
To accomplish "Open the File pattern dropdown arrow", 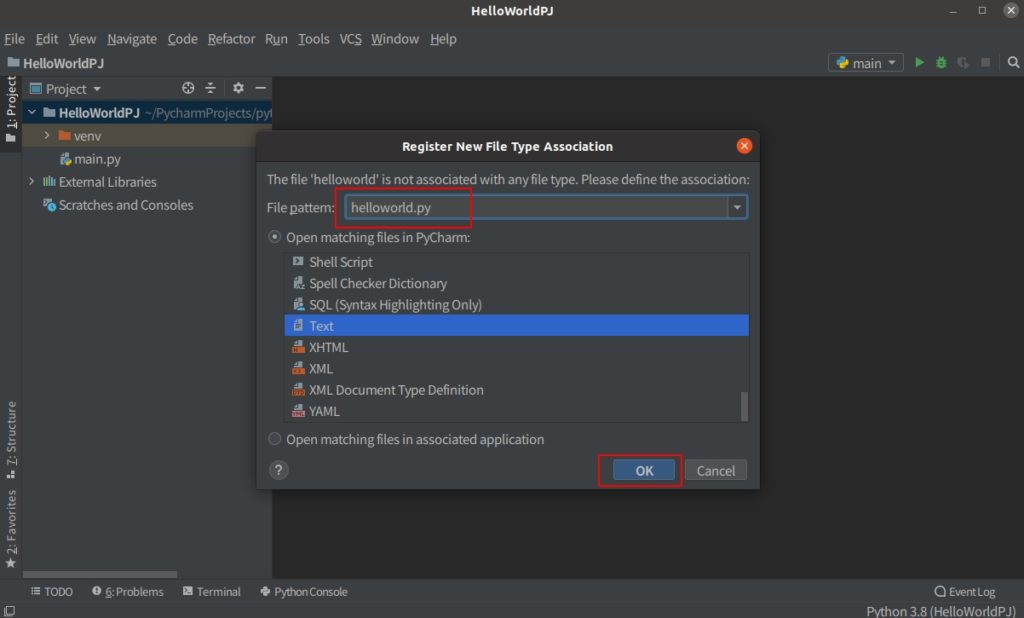I will tap(738, 207).
